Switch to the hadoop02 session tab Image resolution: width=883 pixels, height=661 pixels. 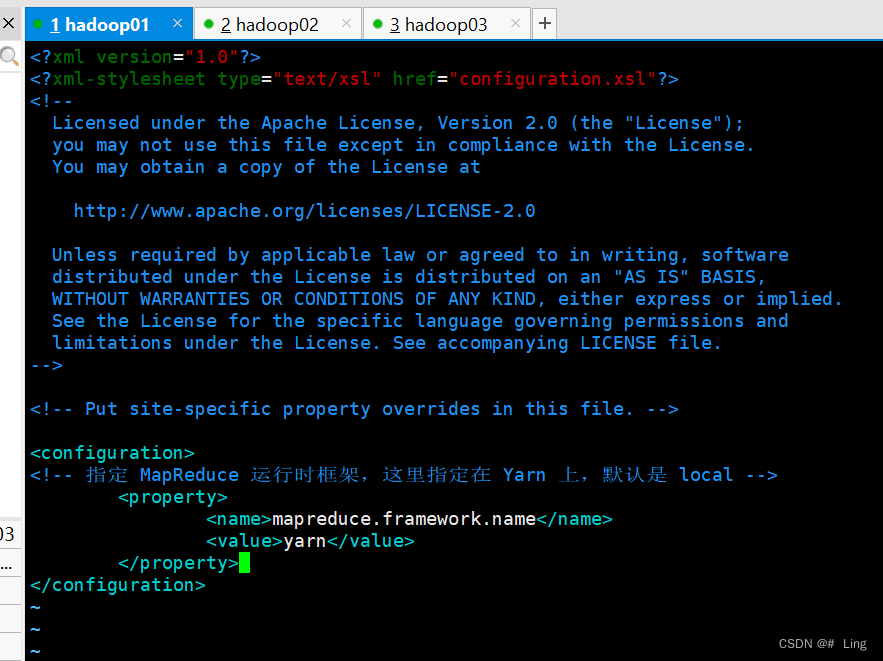coord(278,24)
